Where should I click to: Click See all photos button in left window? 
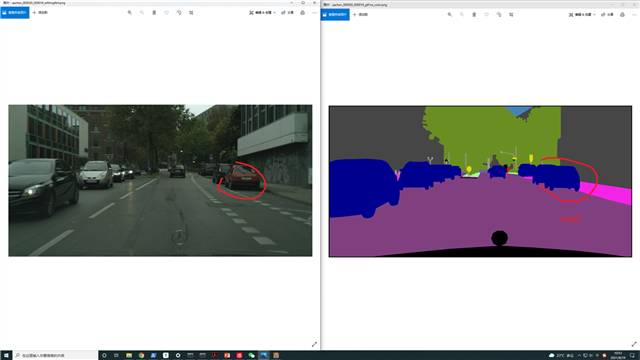click(x=15, y=13)
